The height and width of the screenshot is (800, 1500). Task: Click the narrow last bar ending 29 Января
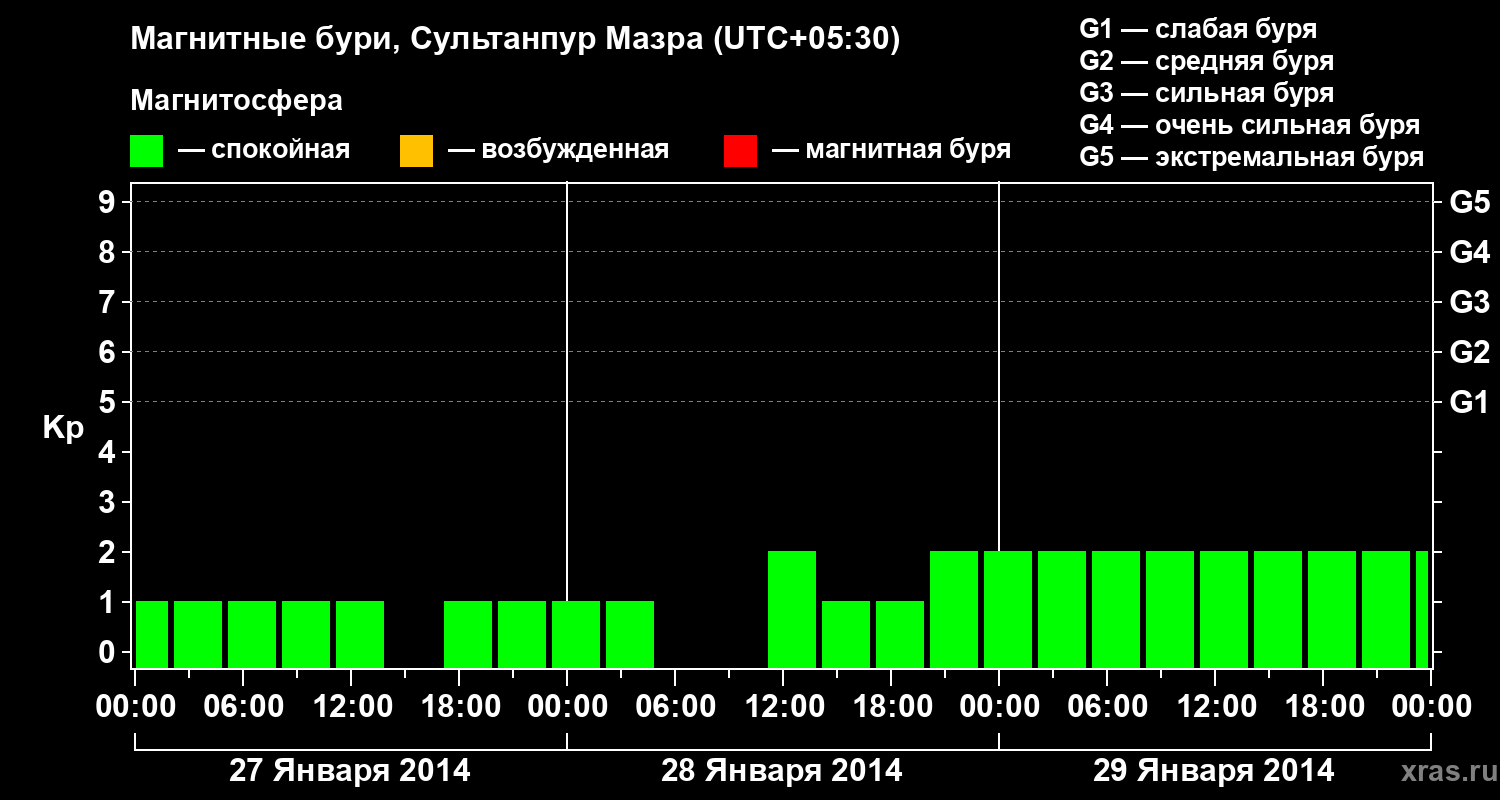pyautogui.click(x=1422, y=609)
